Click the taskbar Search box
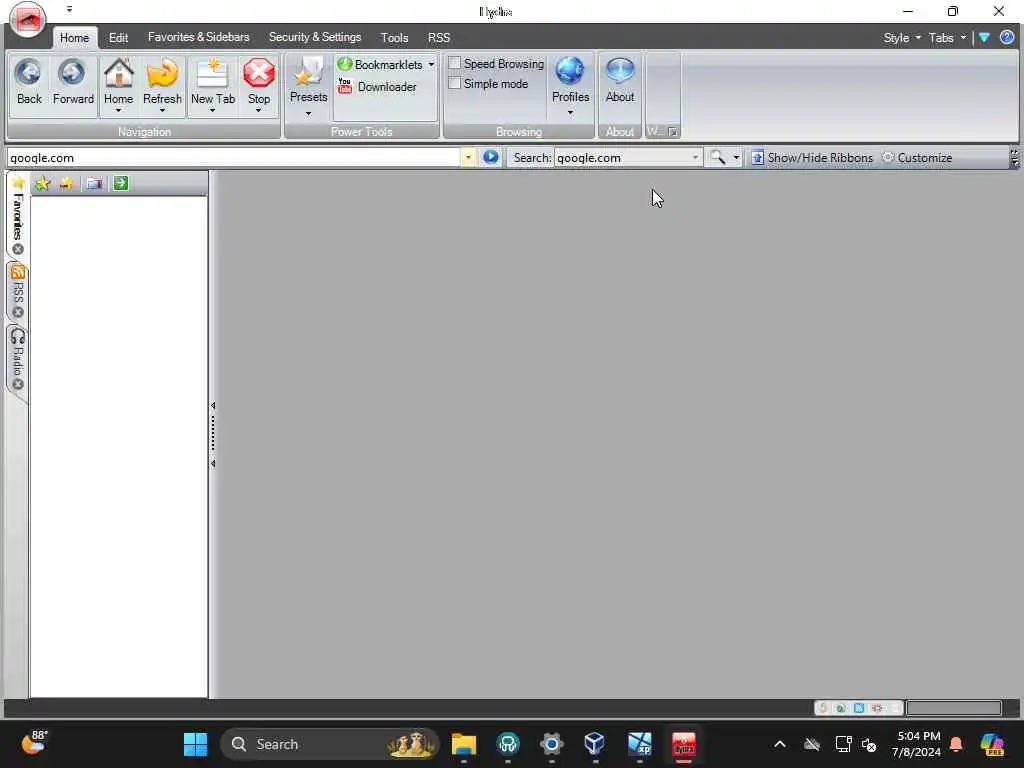1024x768 pixels. pyautogui.click(x=329, y=744)
